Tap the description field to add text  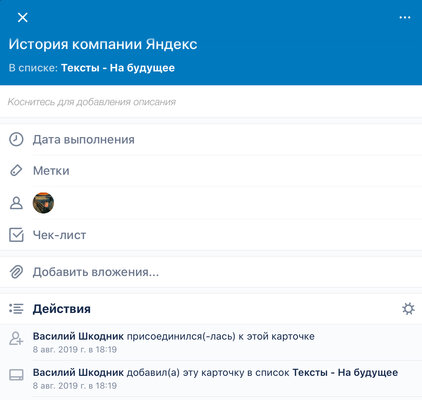211,102
